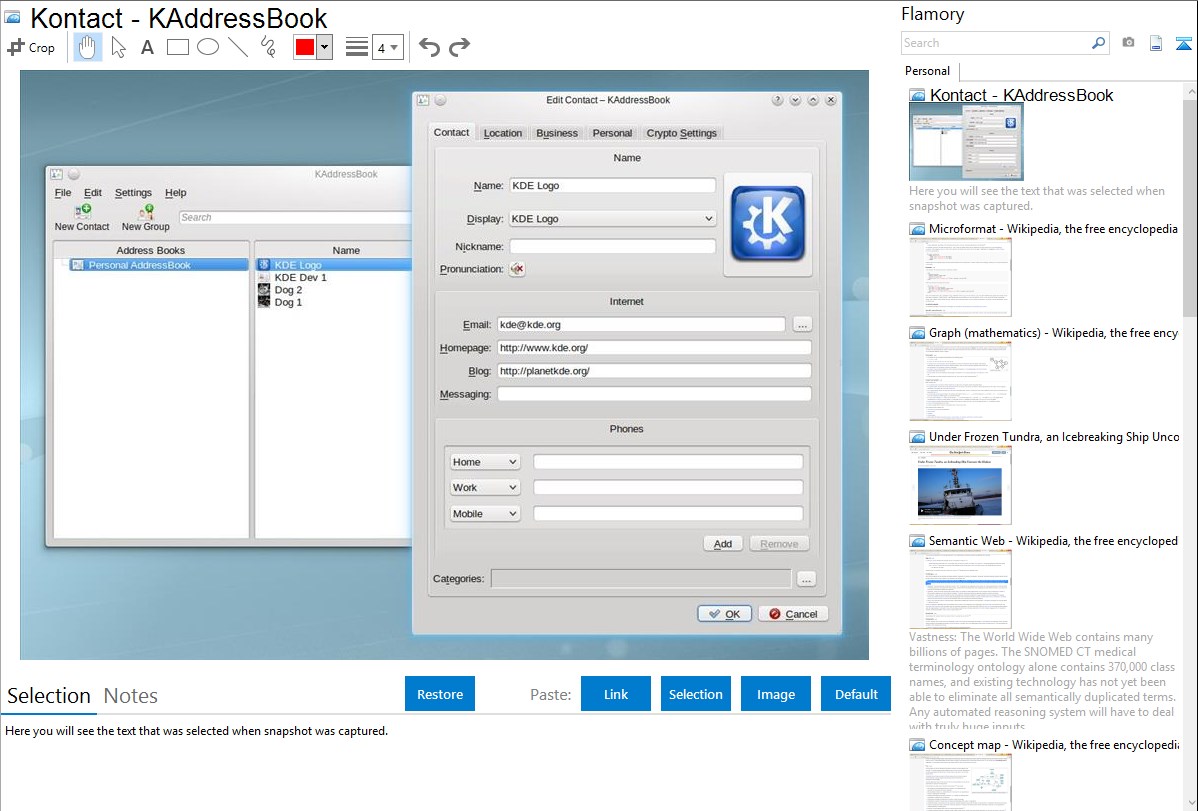Redo the last annotation
1198x811 pixels.
pos(459,47)
